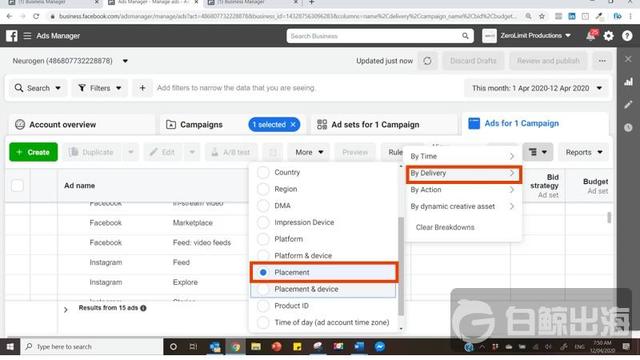The image size is (640, 360).
Task: Click the green Create button
Action: [33, 152]
